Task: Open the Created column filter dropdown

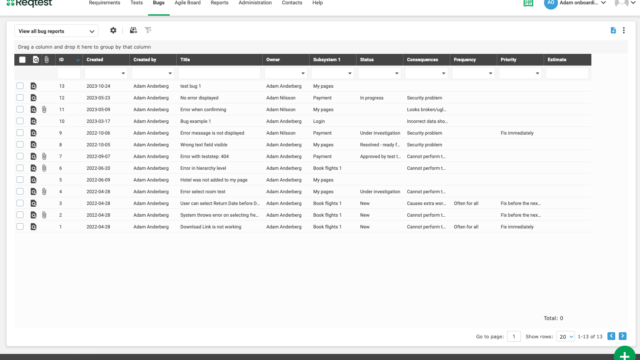Action: (123, 73)
